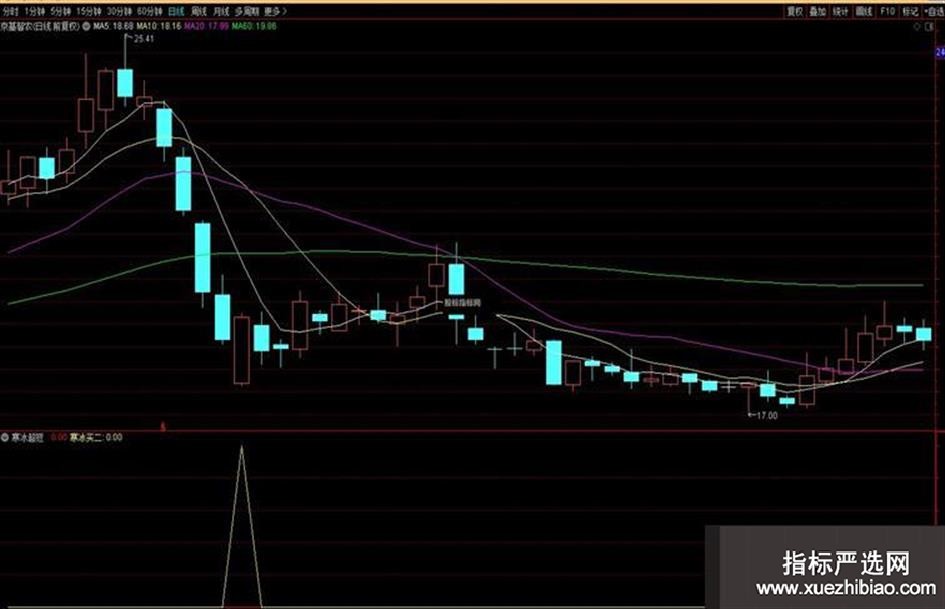Click the round icon beside the sub-indicator name

5,437
